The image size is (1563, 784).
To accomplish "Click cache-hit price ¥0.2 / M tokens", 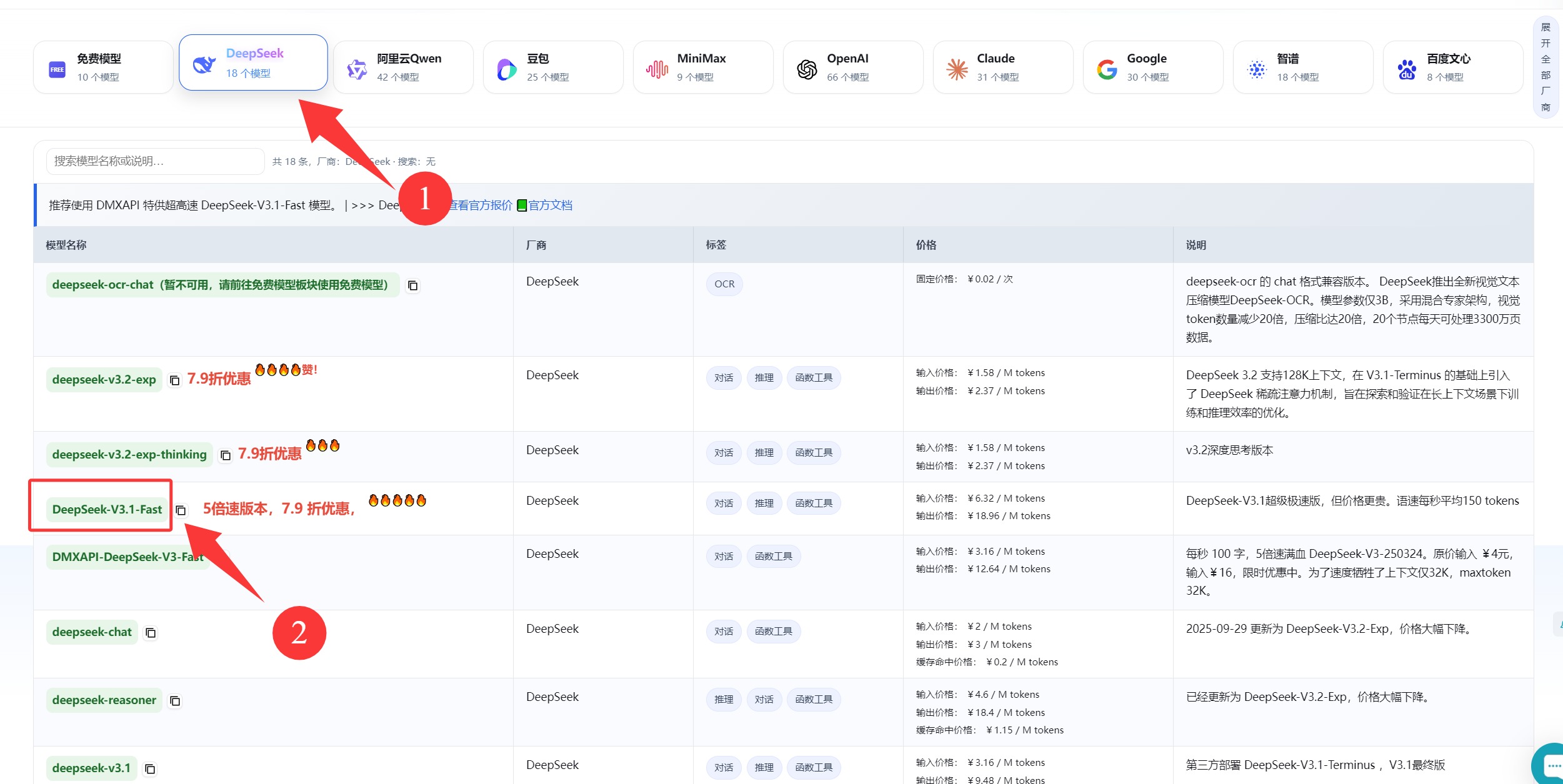I will (x=1022, y=662).
